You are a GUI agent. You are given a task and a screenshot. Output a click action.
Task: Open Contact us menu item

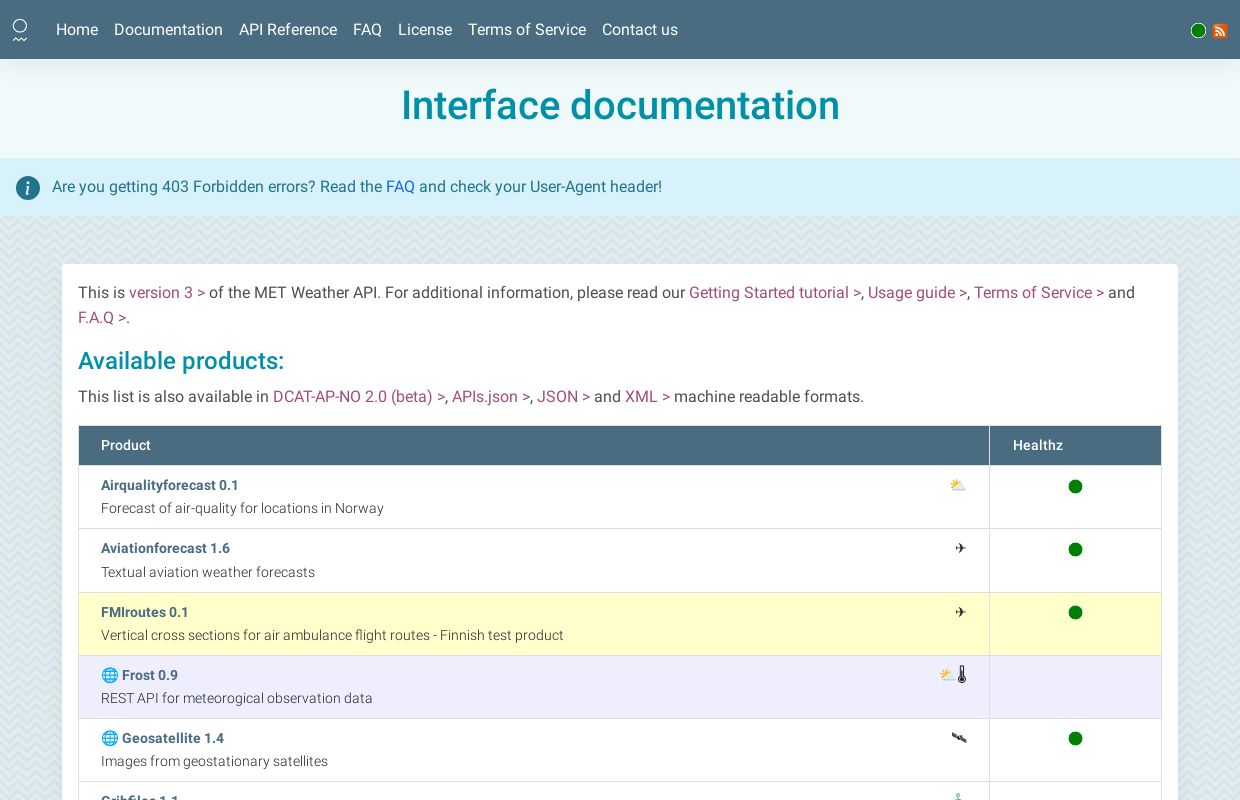coord(640,30)
